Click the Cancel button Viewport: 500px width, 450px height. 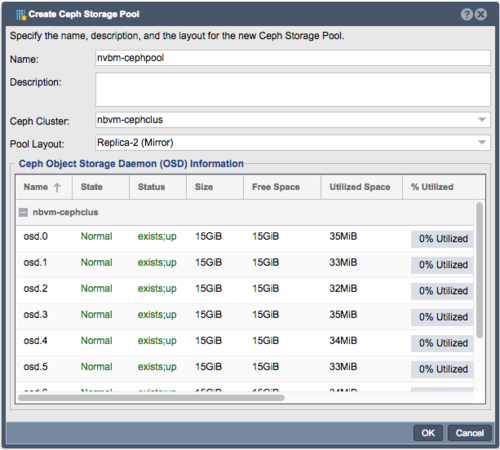(x=469, y=433)
